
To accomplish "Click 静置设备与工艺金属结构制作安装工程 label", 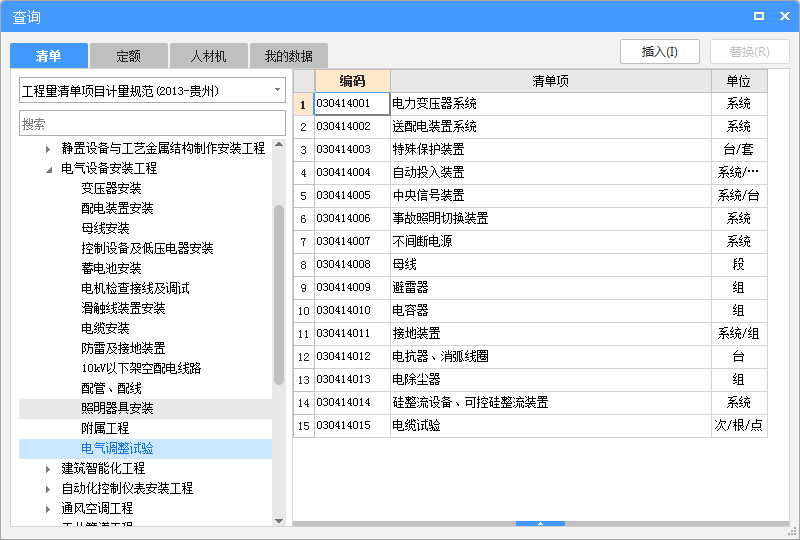I will [163, 149].
